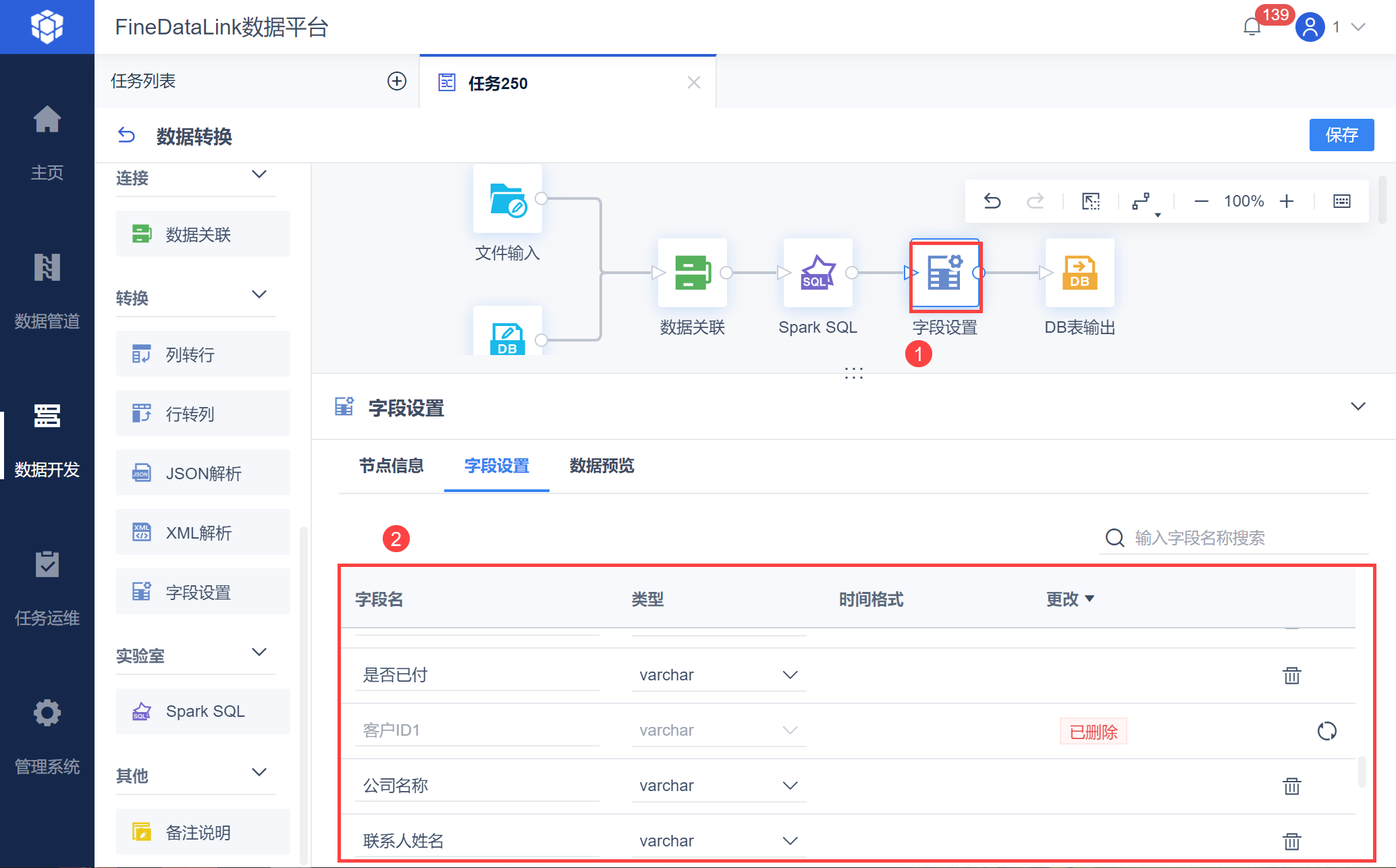This screenshot has height=868, width=1396.
Task: Collapse the 字段设置 panel chevron
Action: click(x=1358, y=406)
